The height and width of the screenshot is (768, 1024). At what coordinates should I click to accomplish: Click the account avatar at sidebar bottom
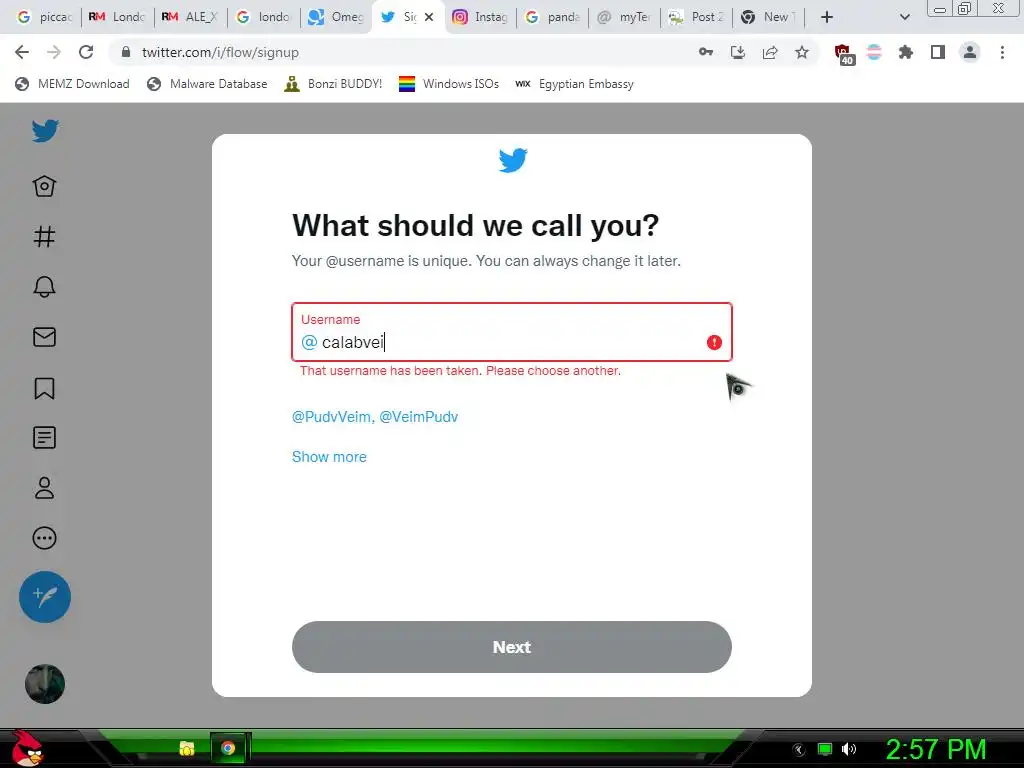pos(45,684)
